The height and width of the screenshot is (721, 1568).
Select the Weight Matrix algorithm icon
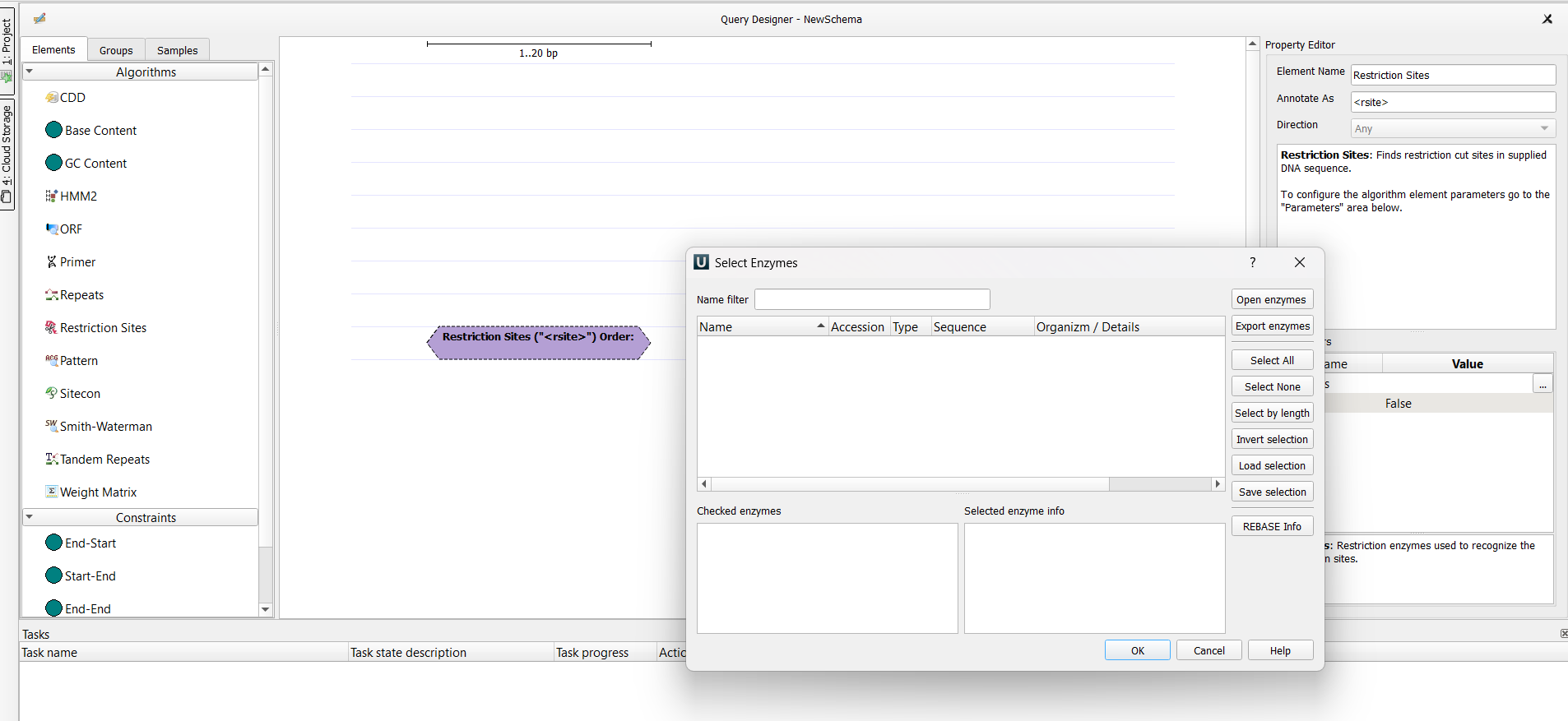(52, 492)
